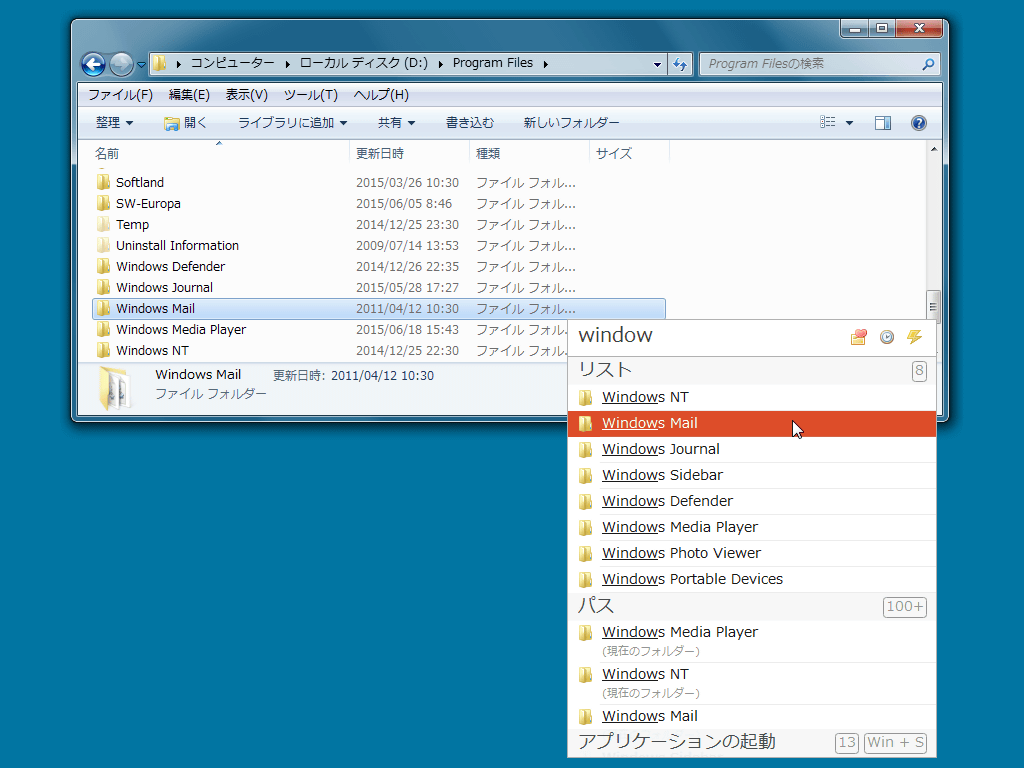Open Windows NT under パス section
This screenshot has height=768, width=1024.
[752, 683]
